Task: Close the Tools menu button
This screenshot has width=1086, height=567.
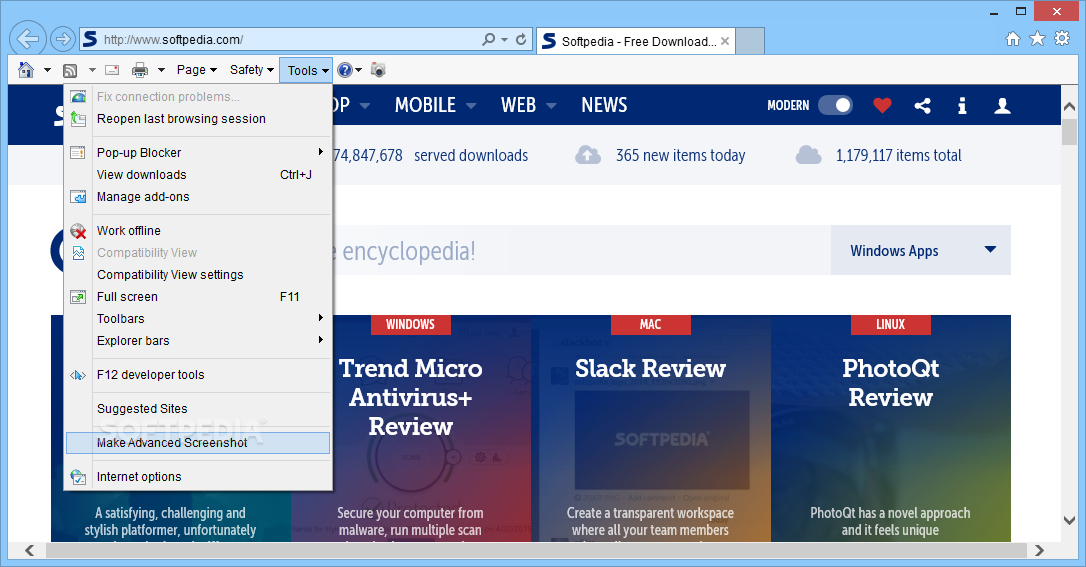Action: pyautogui.click(x=306, y=70)
